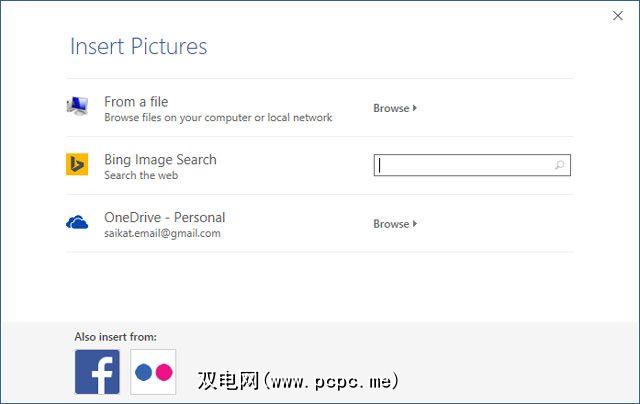Click the Search the web description

point(141,175)
